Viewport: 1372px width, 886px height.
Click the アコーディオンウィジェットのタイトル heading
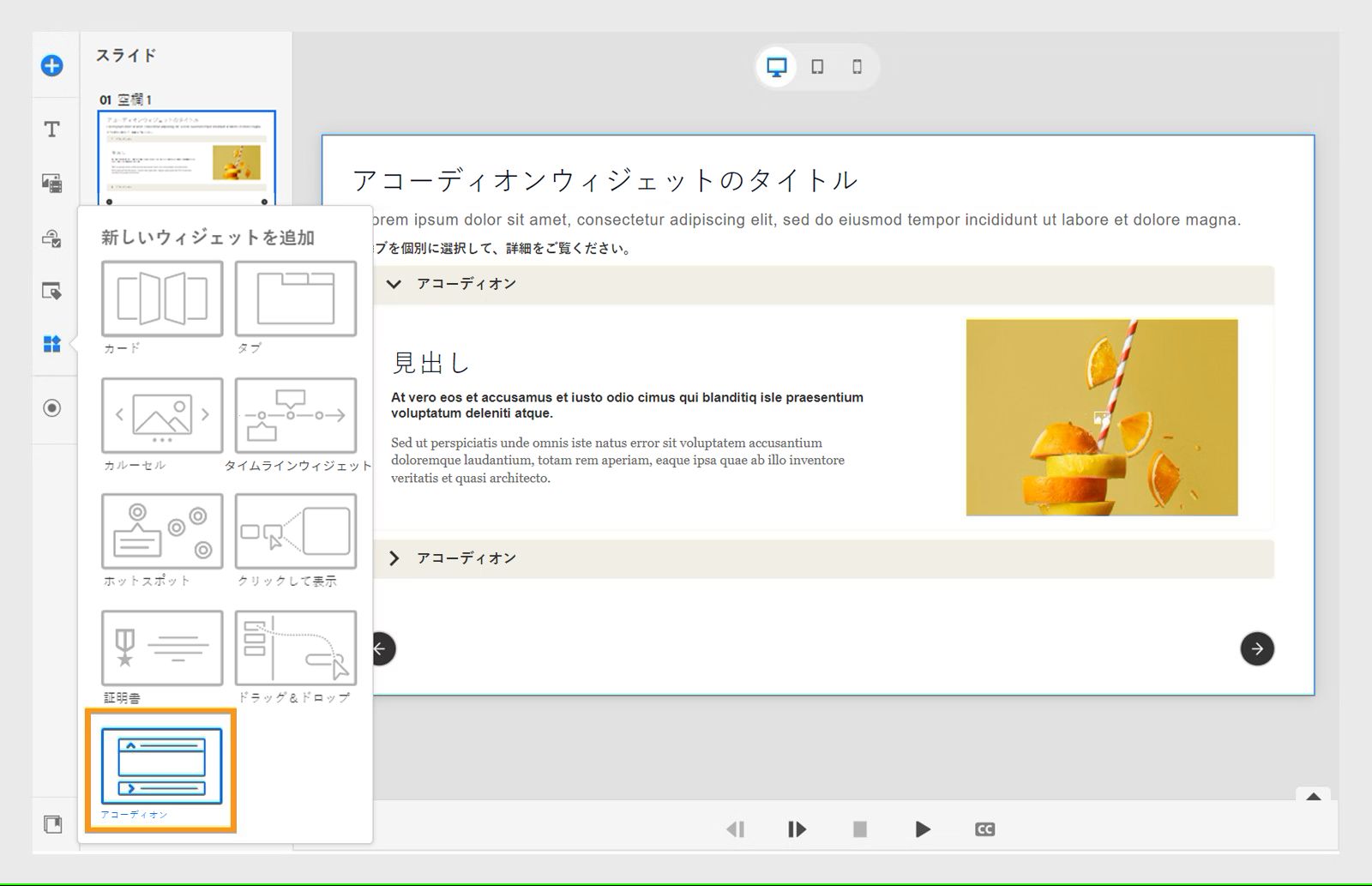pyautogui.click(x=605, y=180)
